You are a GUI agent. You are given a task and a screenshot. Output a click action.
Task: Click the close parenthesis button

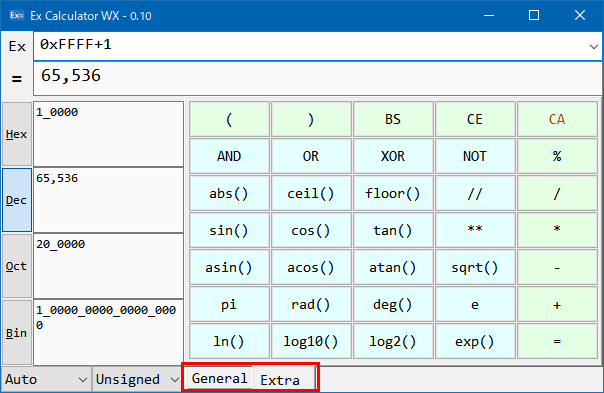click(311, 119)
